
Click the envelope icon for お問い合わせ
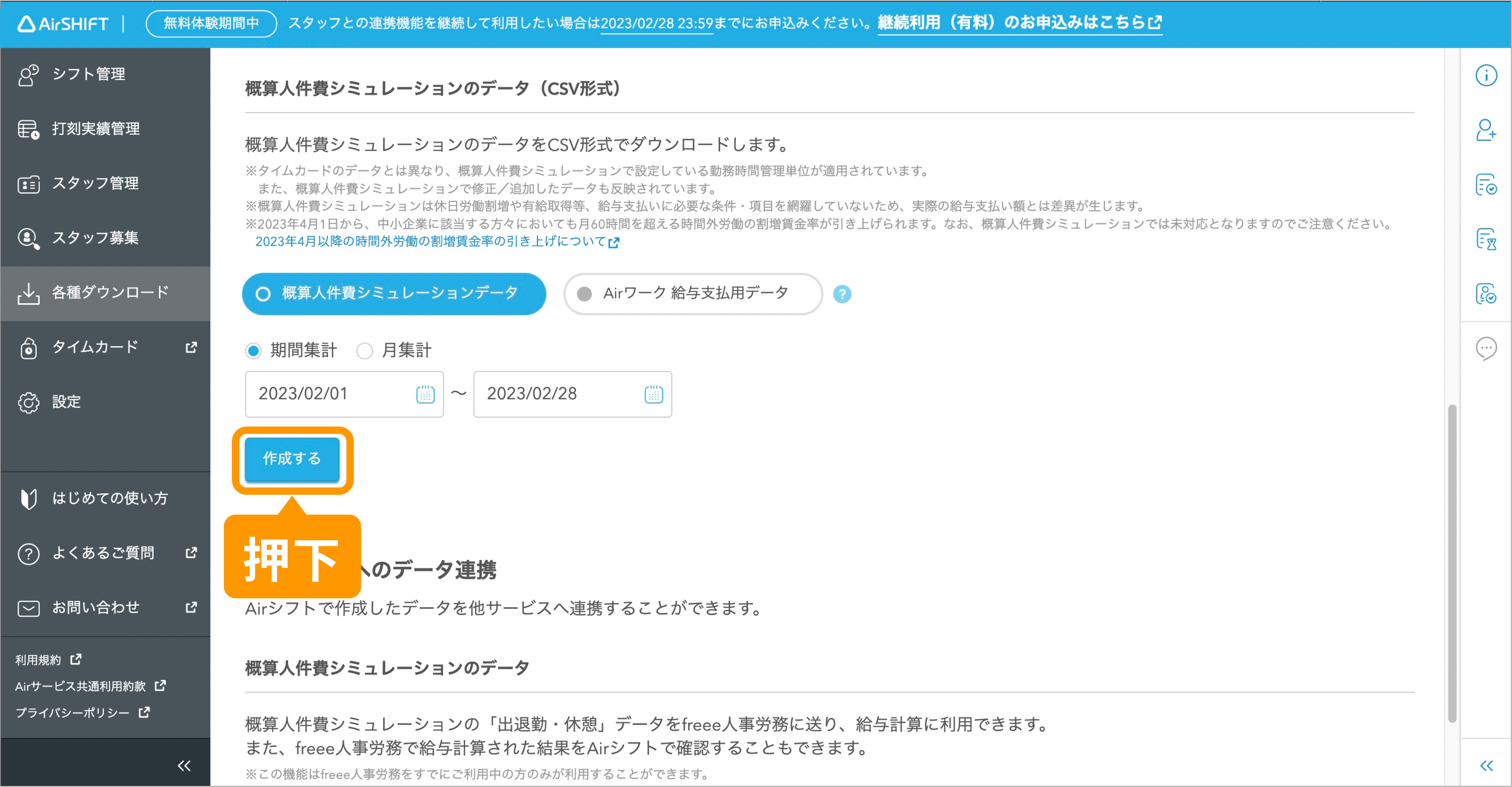[28, 609]
